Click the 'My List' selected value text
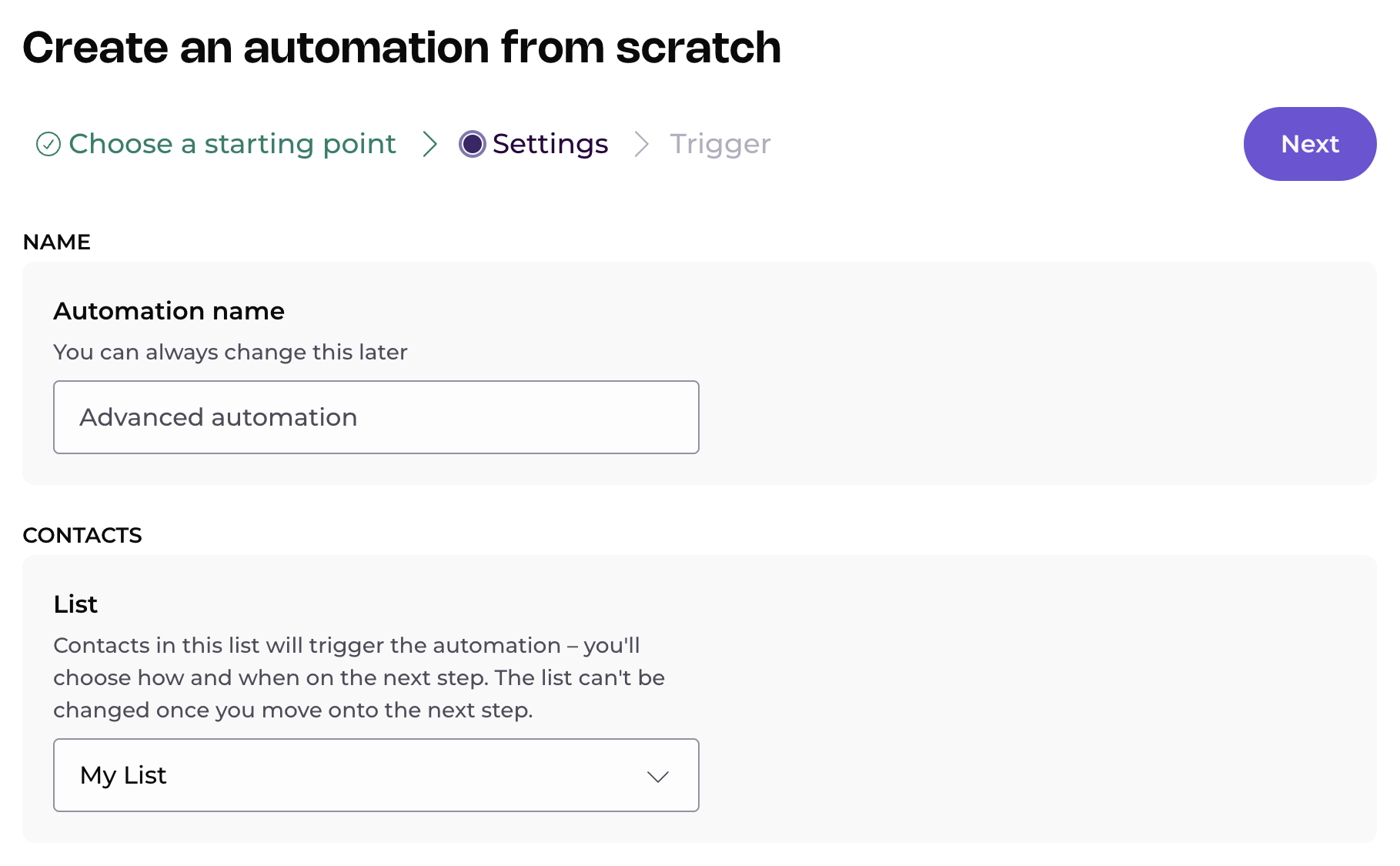The width and height of the screenshot is (1400, 866). tap(123, 775)
